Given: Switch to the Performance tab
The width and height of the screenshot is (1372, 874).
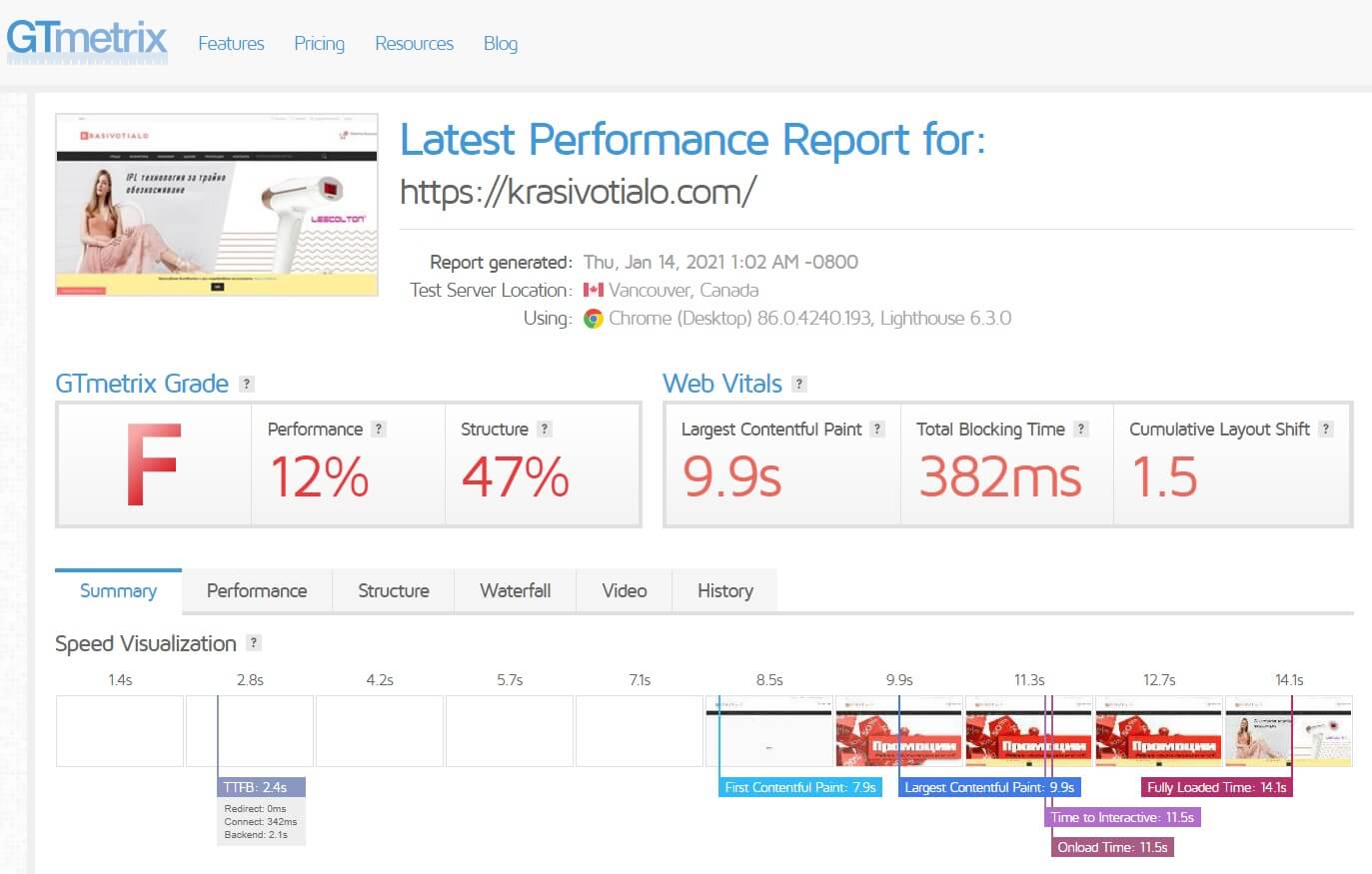Looking at the screenshot, I should point(257,590).
